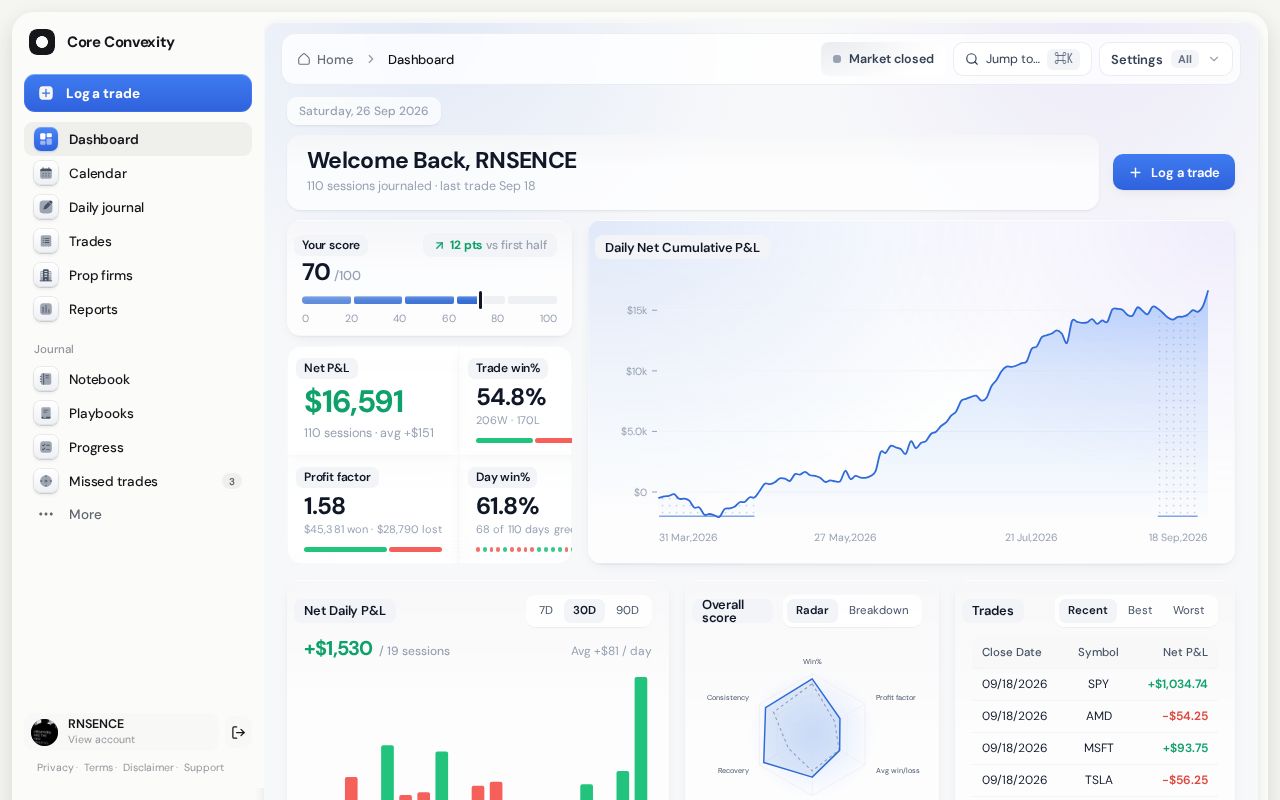
Task: Open the Notebook sidebar icon
Action: 46,379
